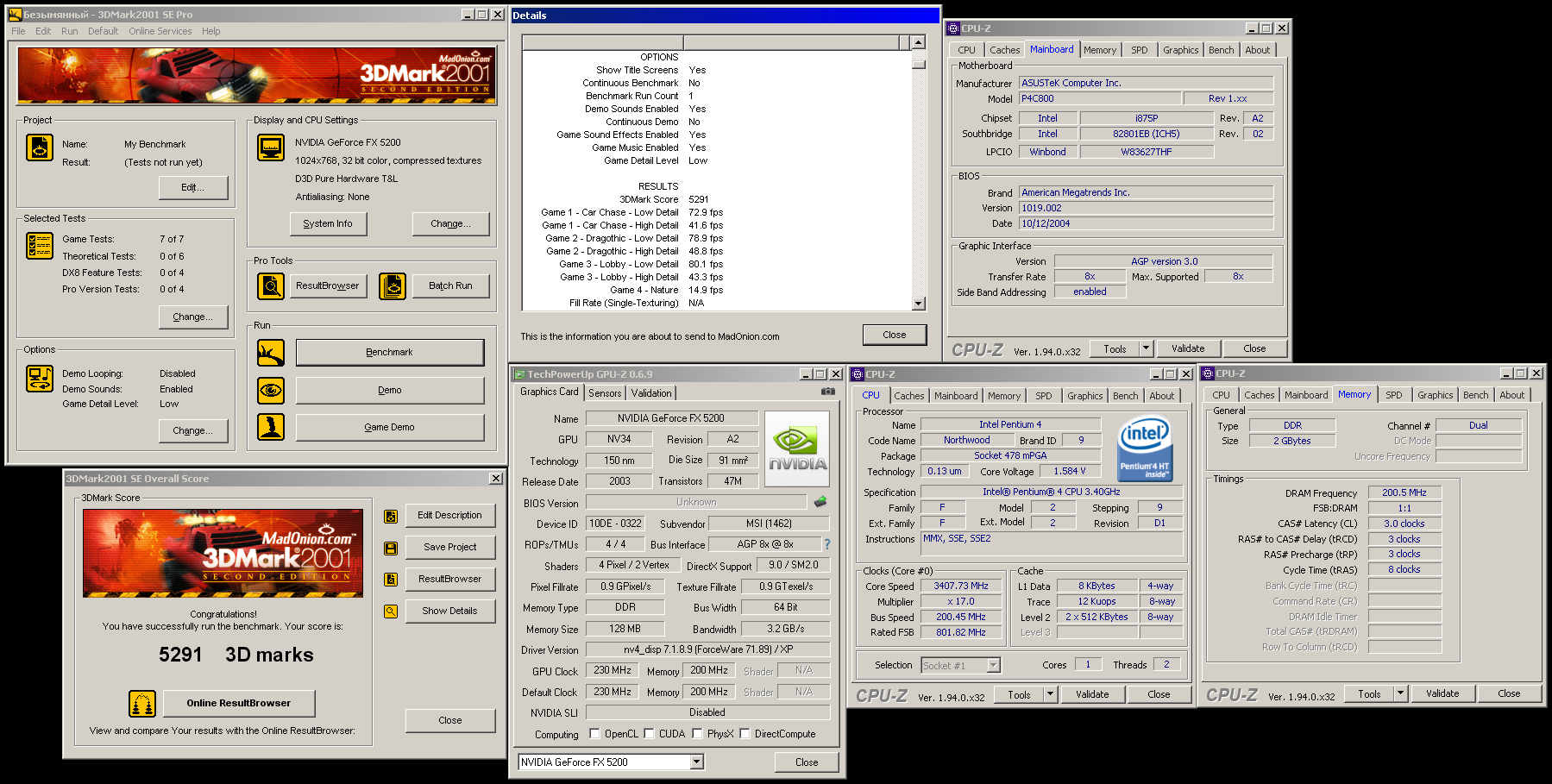Open the Online Services menu
Screen dimensions: 1552x784
click(160, 31)
